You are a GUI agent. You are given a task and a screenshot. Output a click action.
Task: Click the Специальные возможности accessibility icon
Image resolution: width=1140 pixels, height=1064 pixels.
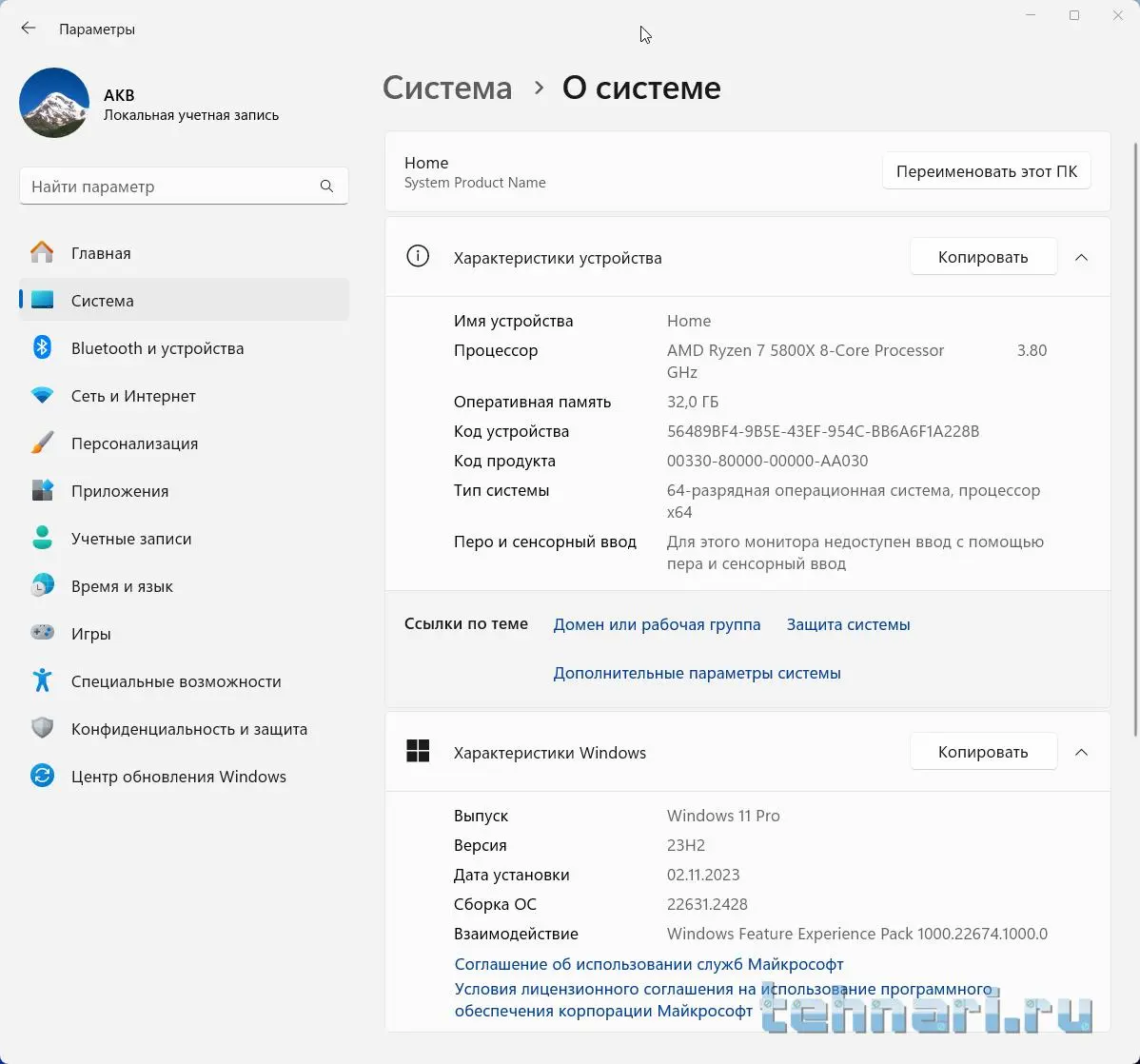click(42, 680)
